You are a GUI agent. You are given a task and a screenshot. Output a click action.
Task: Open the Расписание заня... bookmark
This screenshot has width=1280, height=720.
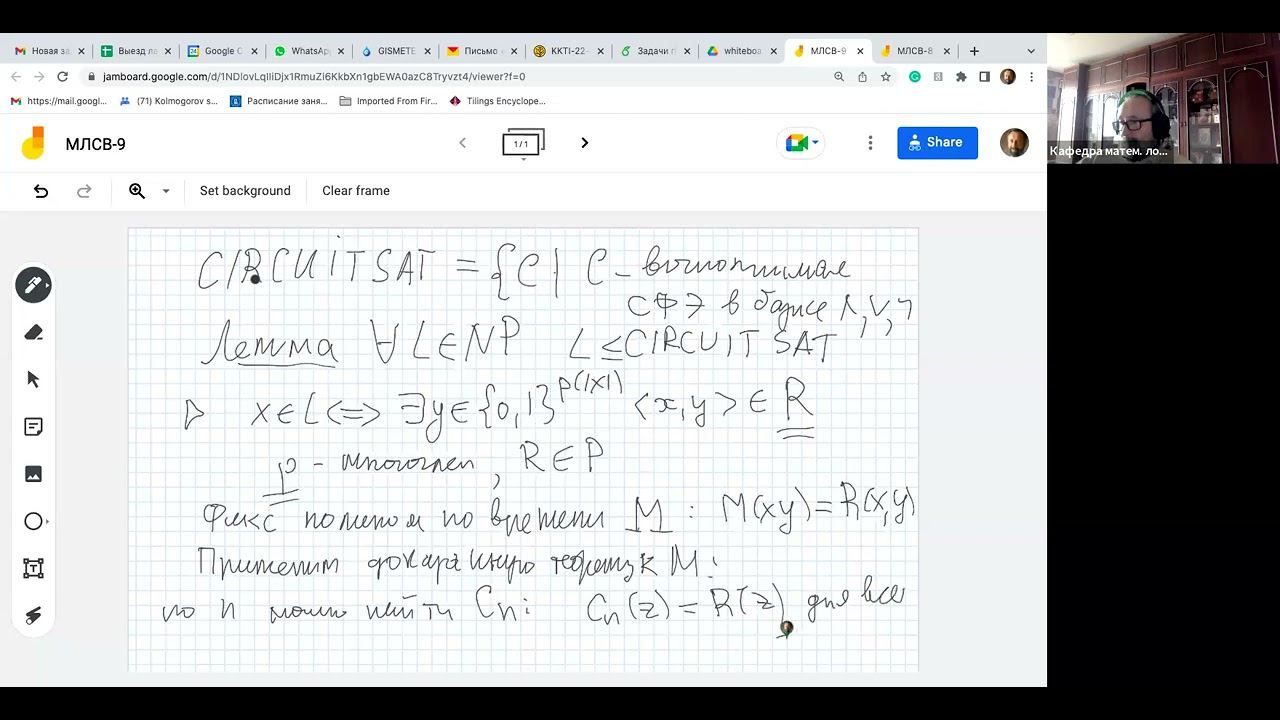click(x=279, y=101)
